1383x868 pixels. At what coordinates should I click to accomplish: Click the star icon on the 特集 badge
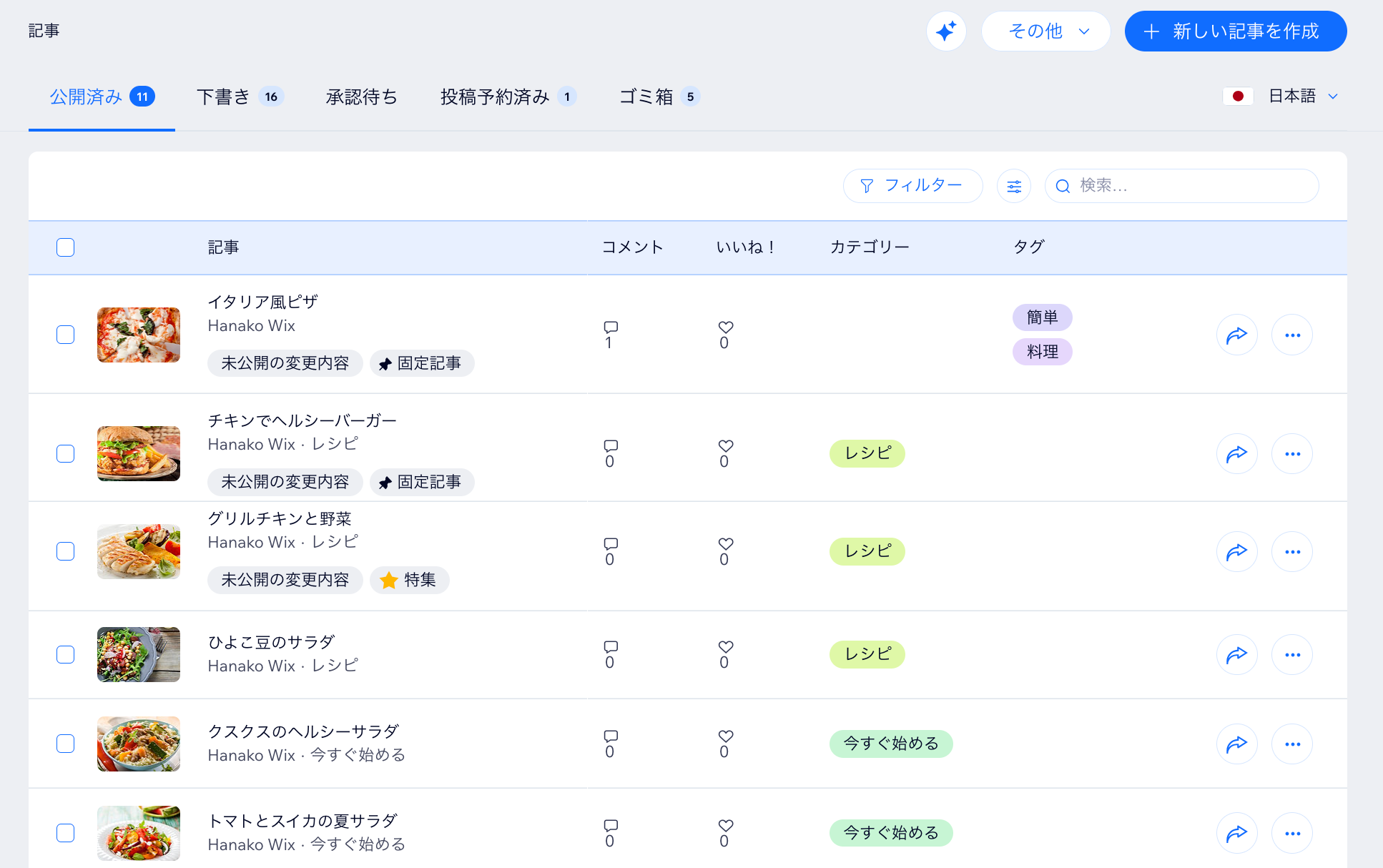click(389, 580)
